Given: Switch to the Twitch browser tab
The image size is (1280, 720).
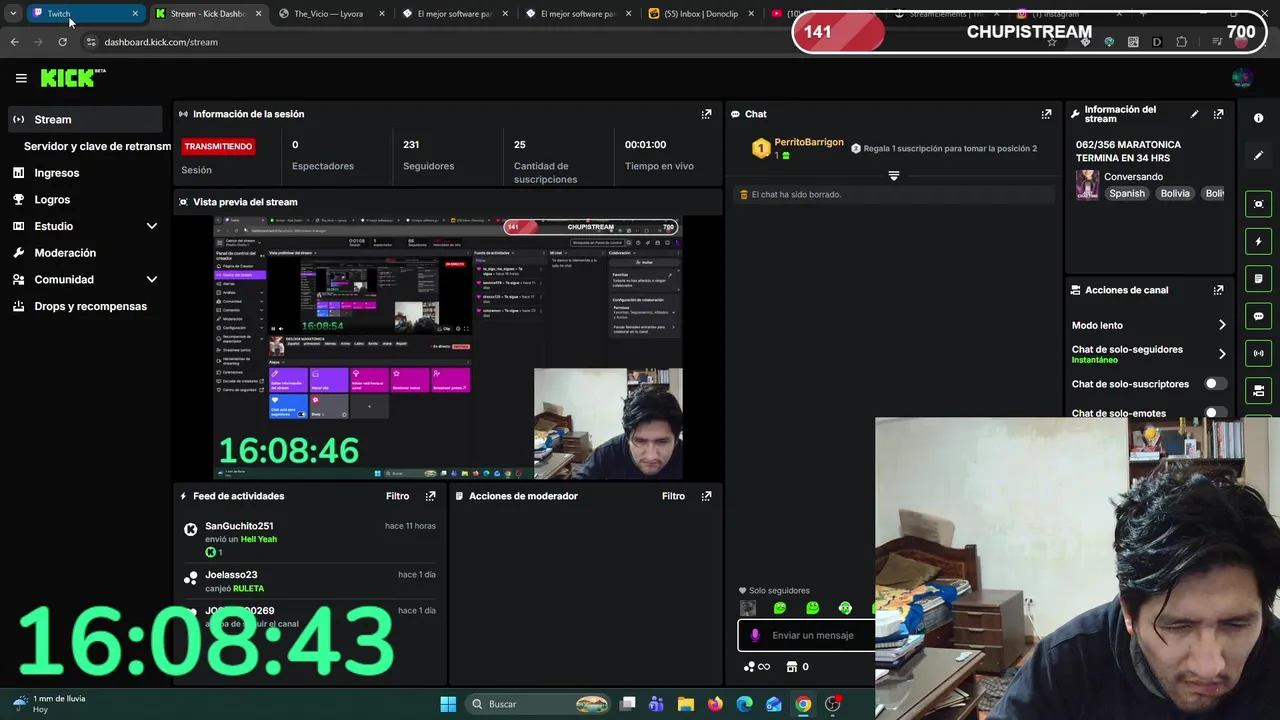Looking at the screenshot, I should coord(85,13).
